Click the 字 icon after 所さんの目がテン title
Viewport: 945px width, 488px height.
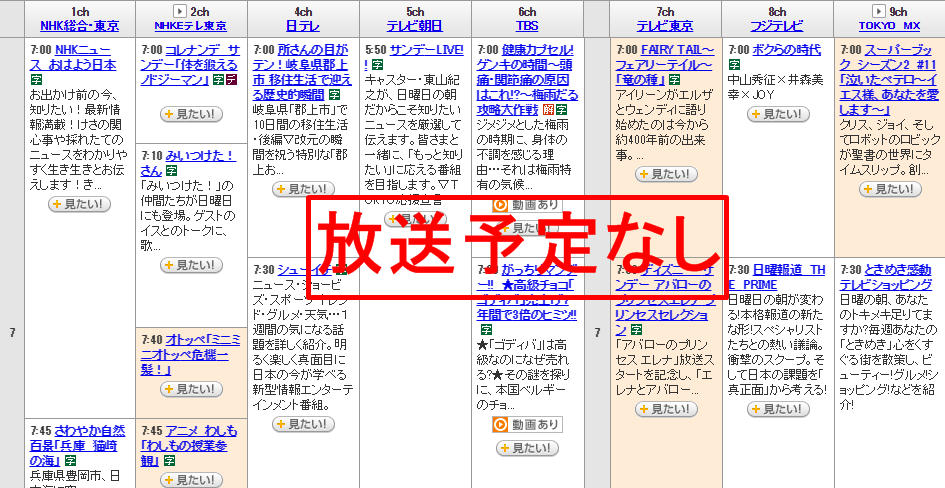334,95
